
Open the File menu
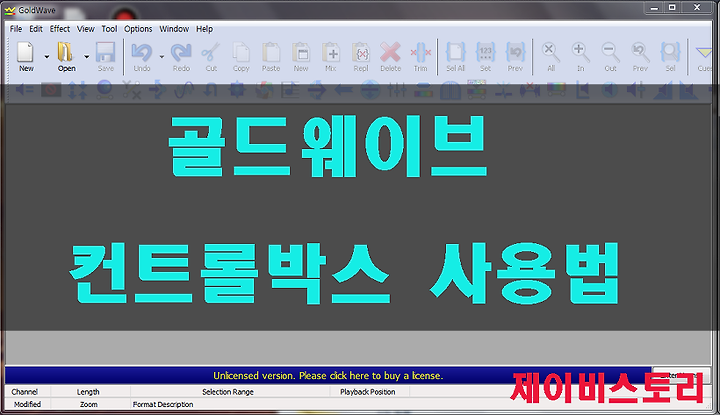[x=16, y=29]
